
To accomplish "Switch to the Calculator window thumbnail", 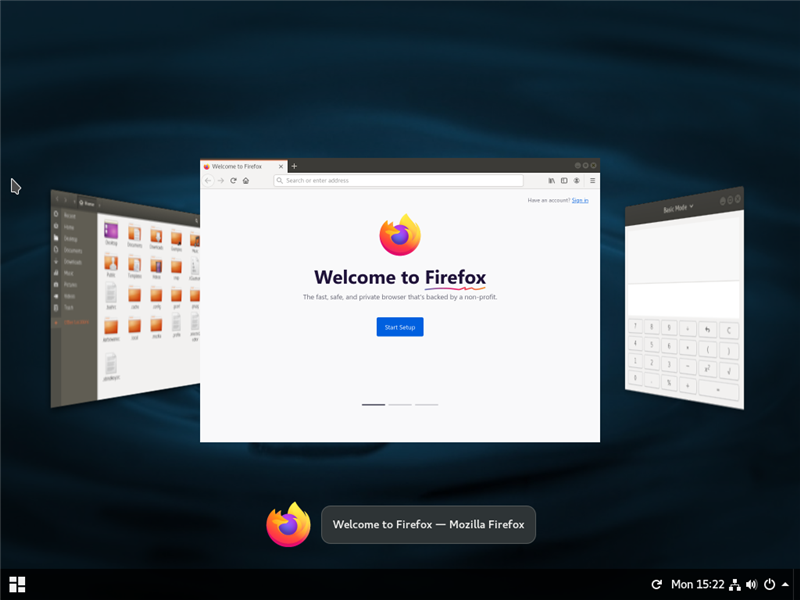I will (x=684, y=298).
